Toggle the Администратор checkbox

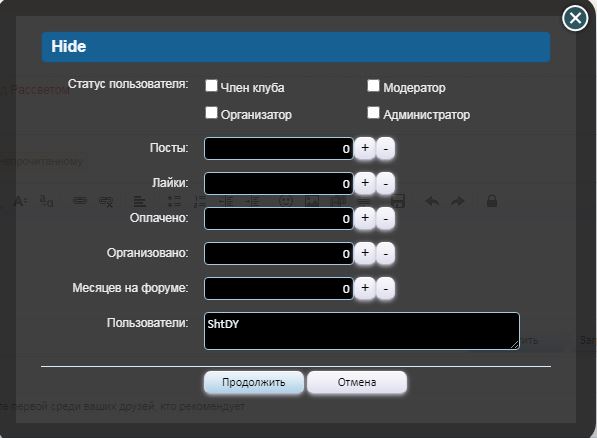(373, 112)
